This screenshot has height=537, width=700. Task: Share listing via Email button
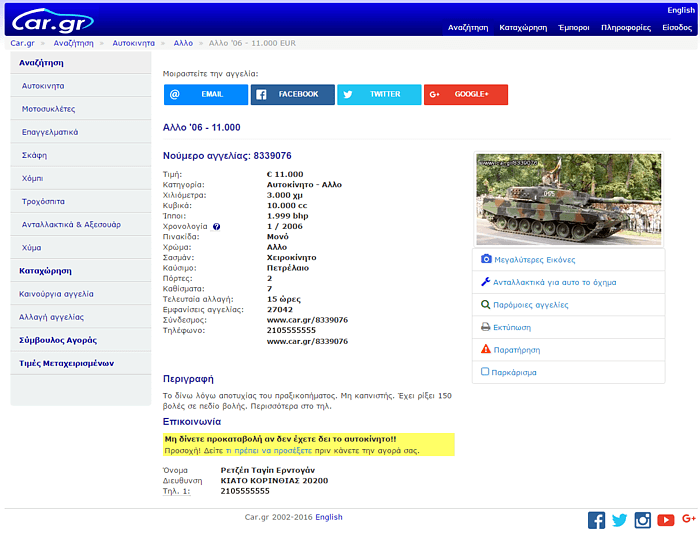click(205, 94)
